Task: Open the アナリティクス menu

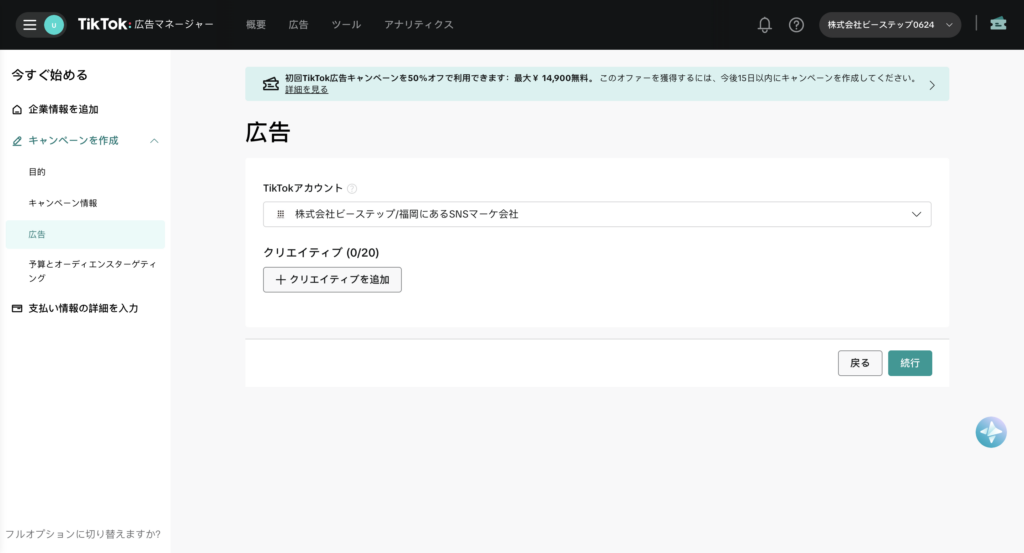Action: tap(419, 25)
